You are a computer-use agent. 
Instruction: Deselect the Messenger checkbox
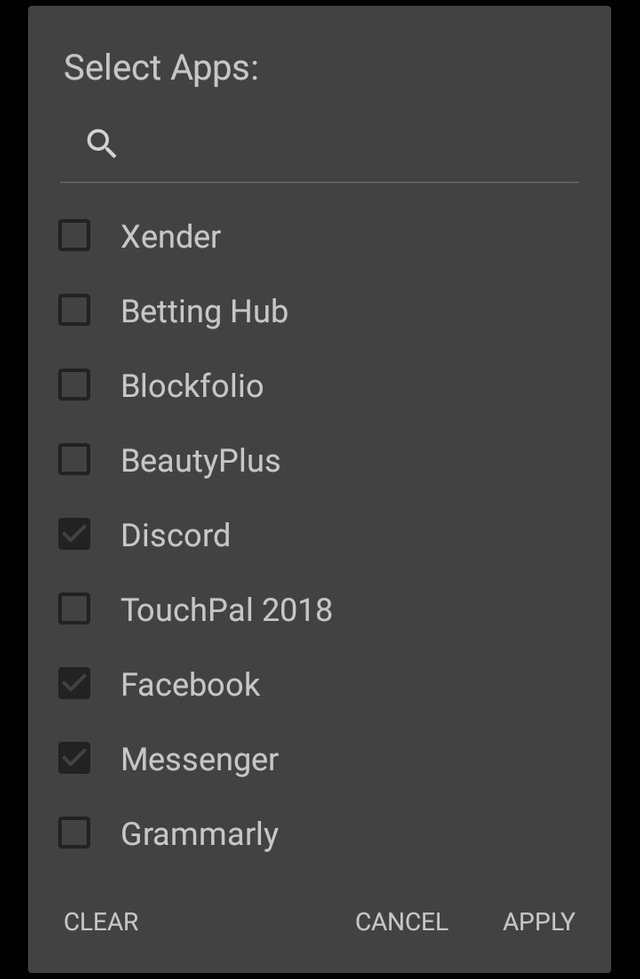click(x=74, y=758)
